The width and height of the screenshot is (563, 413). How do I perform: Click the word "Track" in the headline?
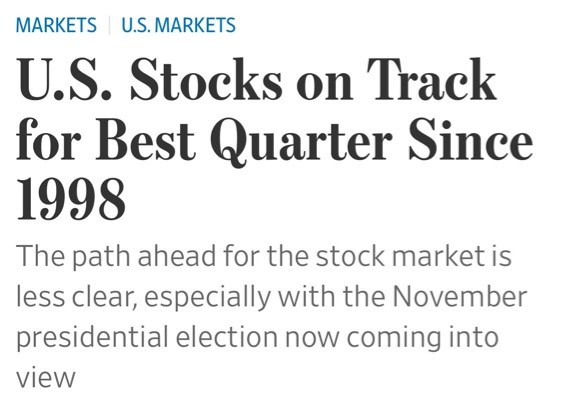coord(432,79)
